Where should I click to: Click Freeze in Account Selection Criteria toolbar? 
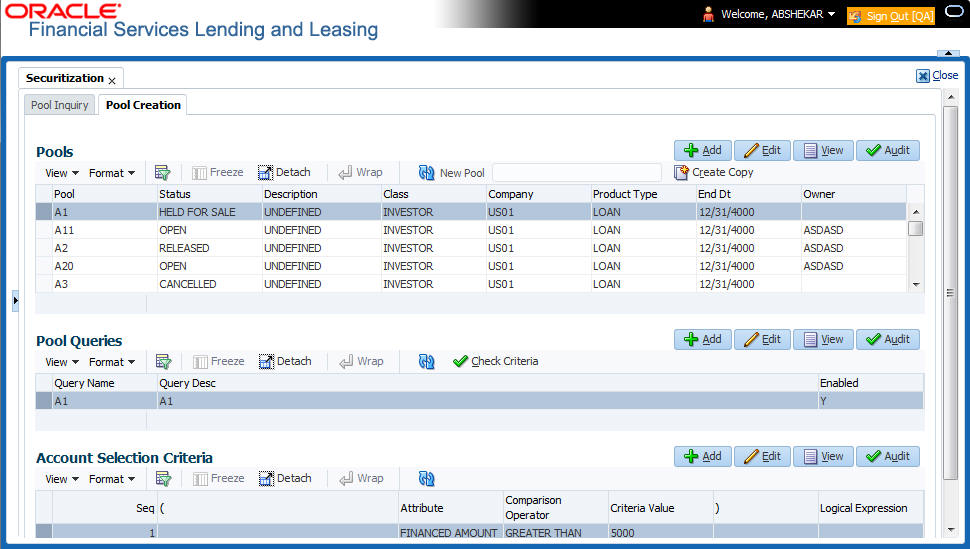pos(219,478)
